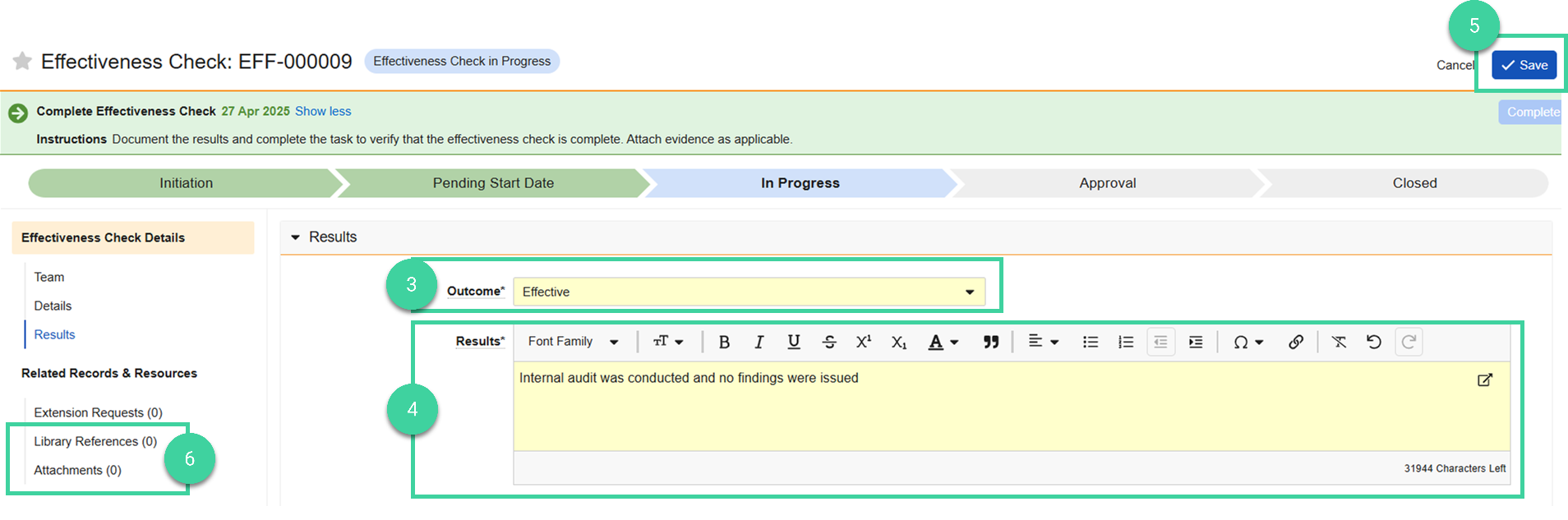Screen dimensions: 1568x520
Task: Cancel editing the record
Action: pos(1455,65)
